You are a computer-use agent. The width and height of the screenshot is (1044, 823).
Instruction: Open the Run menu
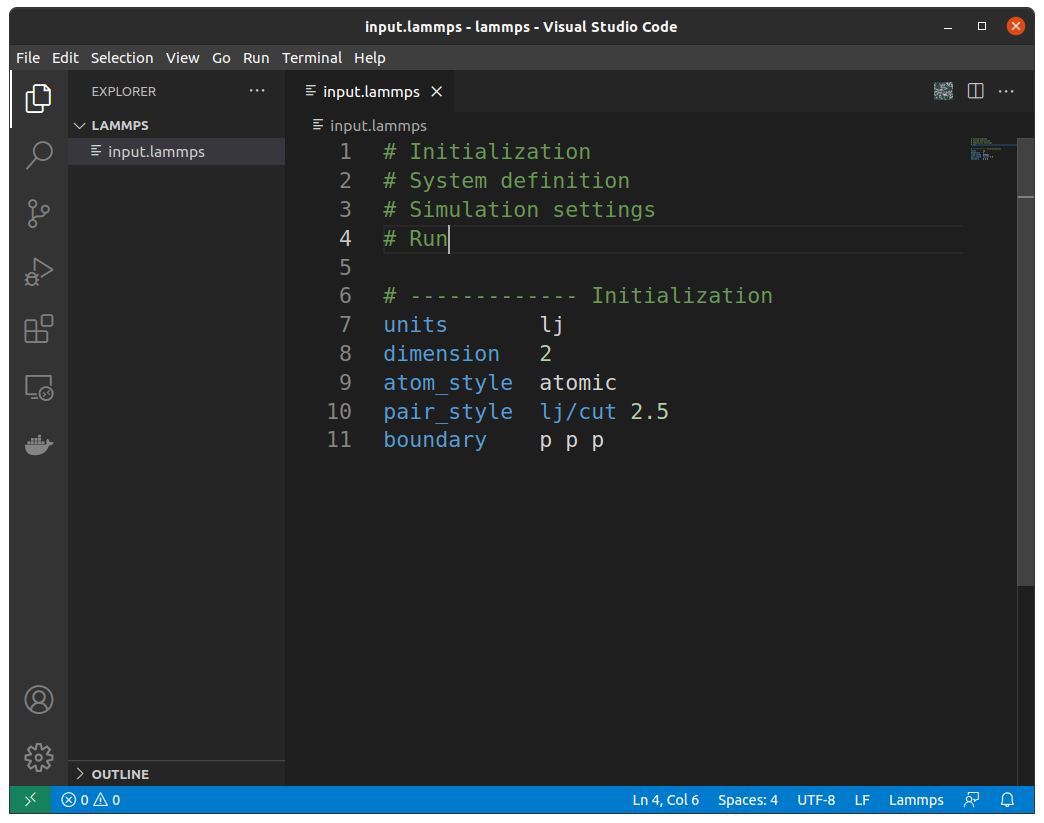pos(256,58)
